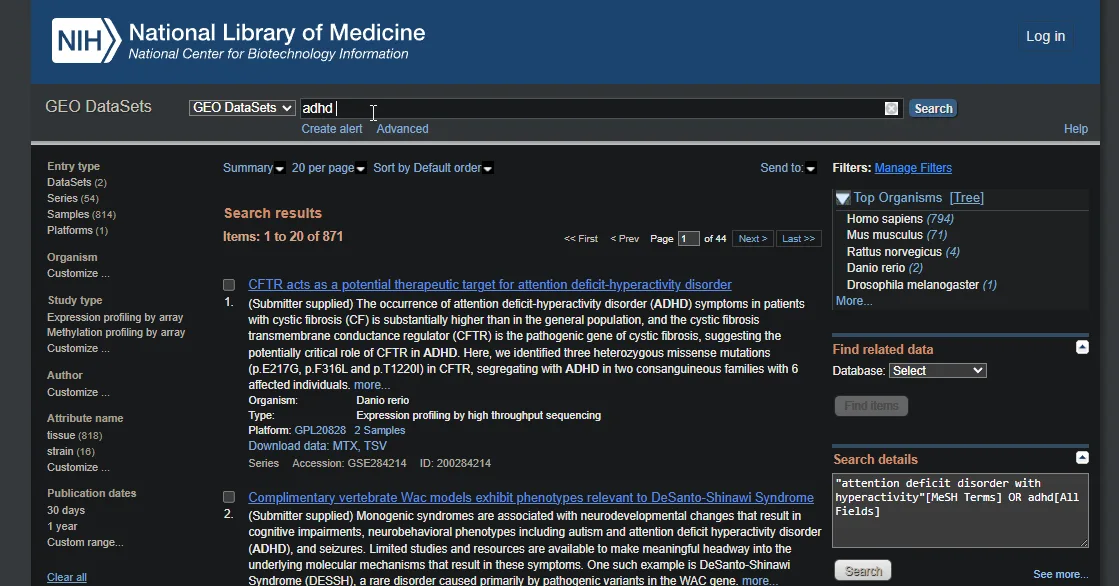Open the GEO DataSets database dropdown

coord(242,108)
